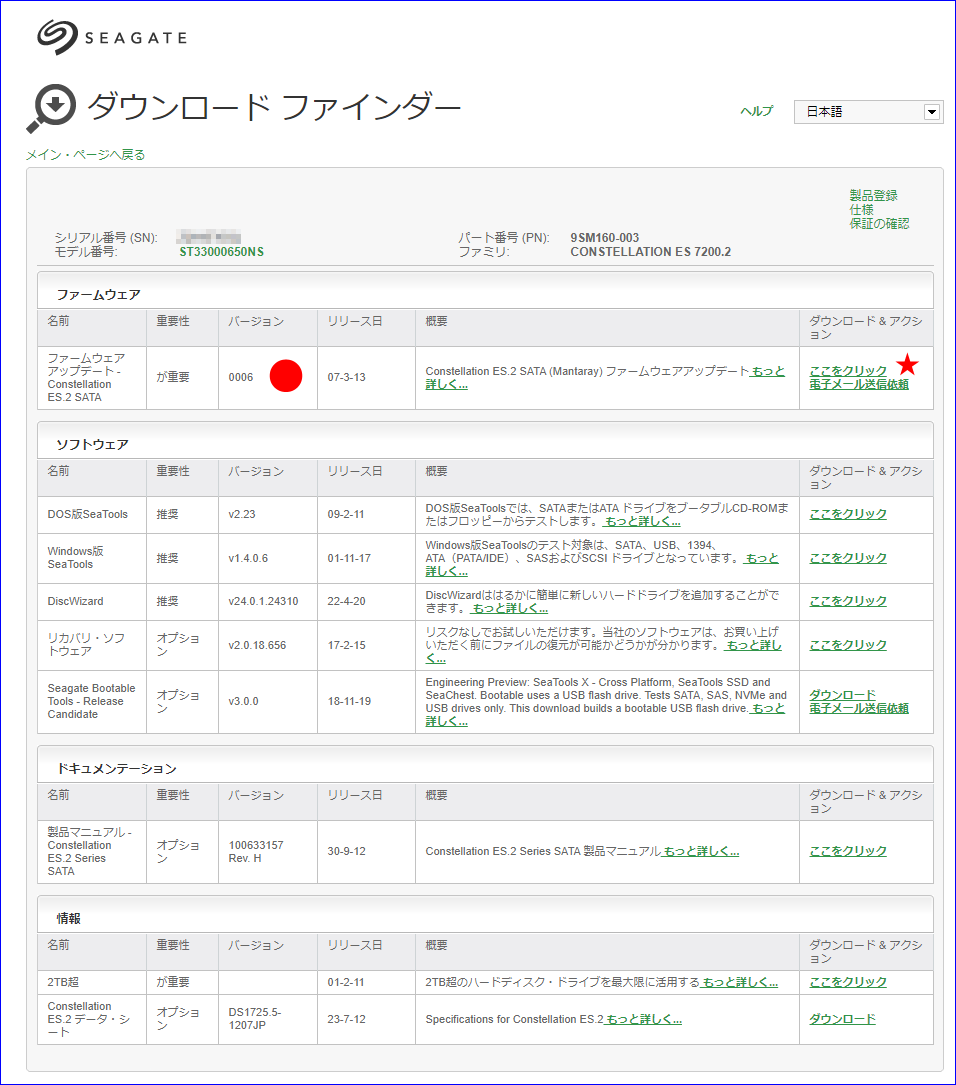Click 電子メール送信依頼 for Seagate Bootable Tools
The width and height of the screenshot is (956, 1085).
point(859,708)
